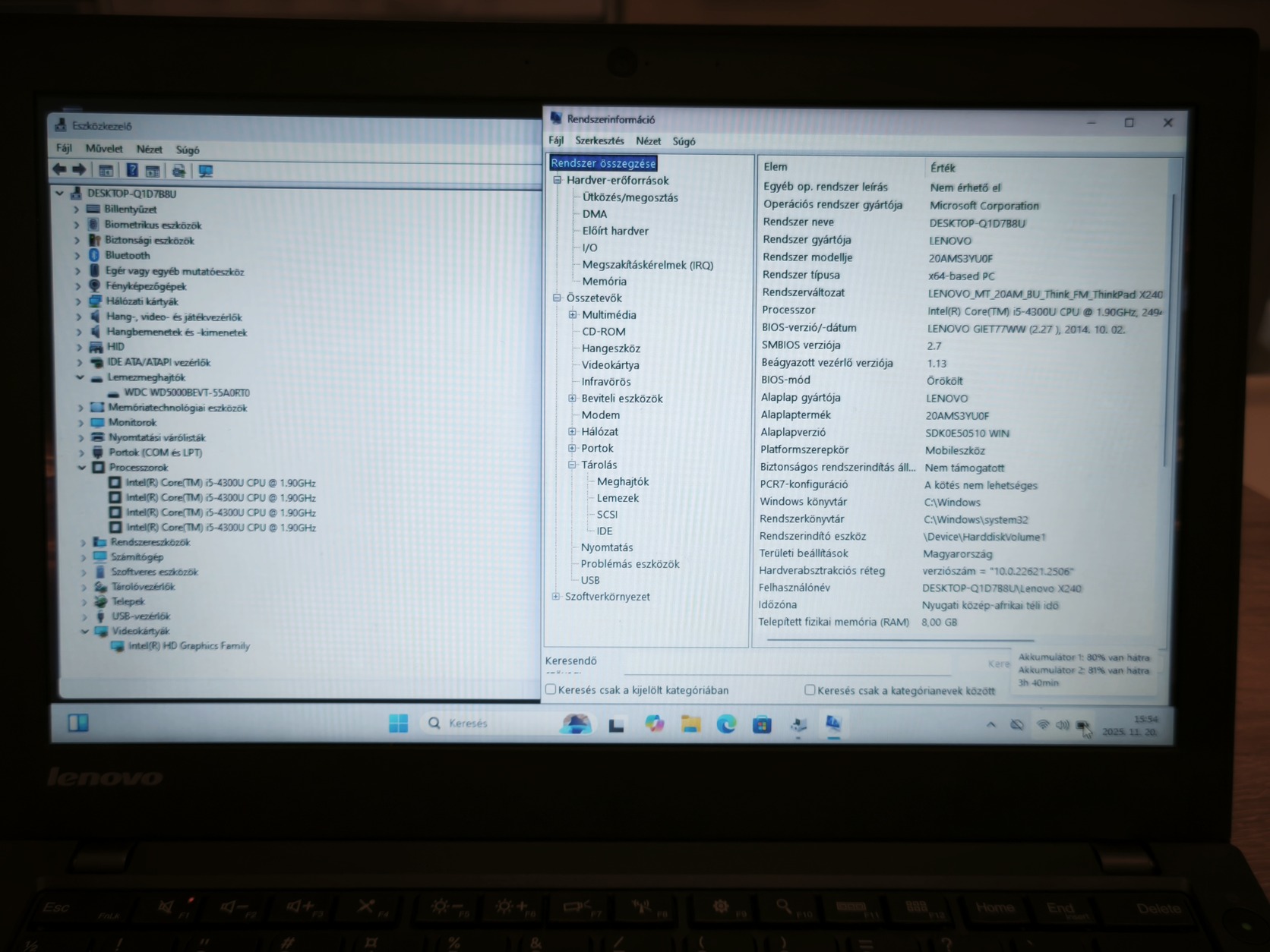Open help via the blue question-mark icon

[131, 171]
